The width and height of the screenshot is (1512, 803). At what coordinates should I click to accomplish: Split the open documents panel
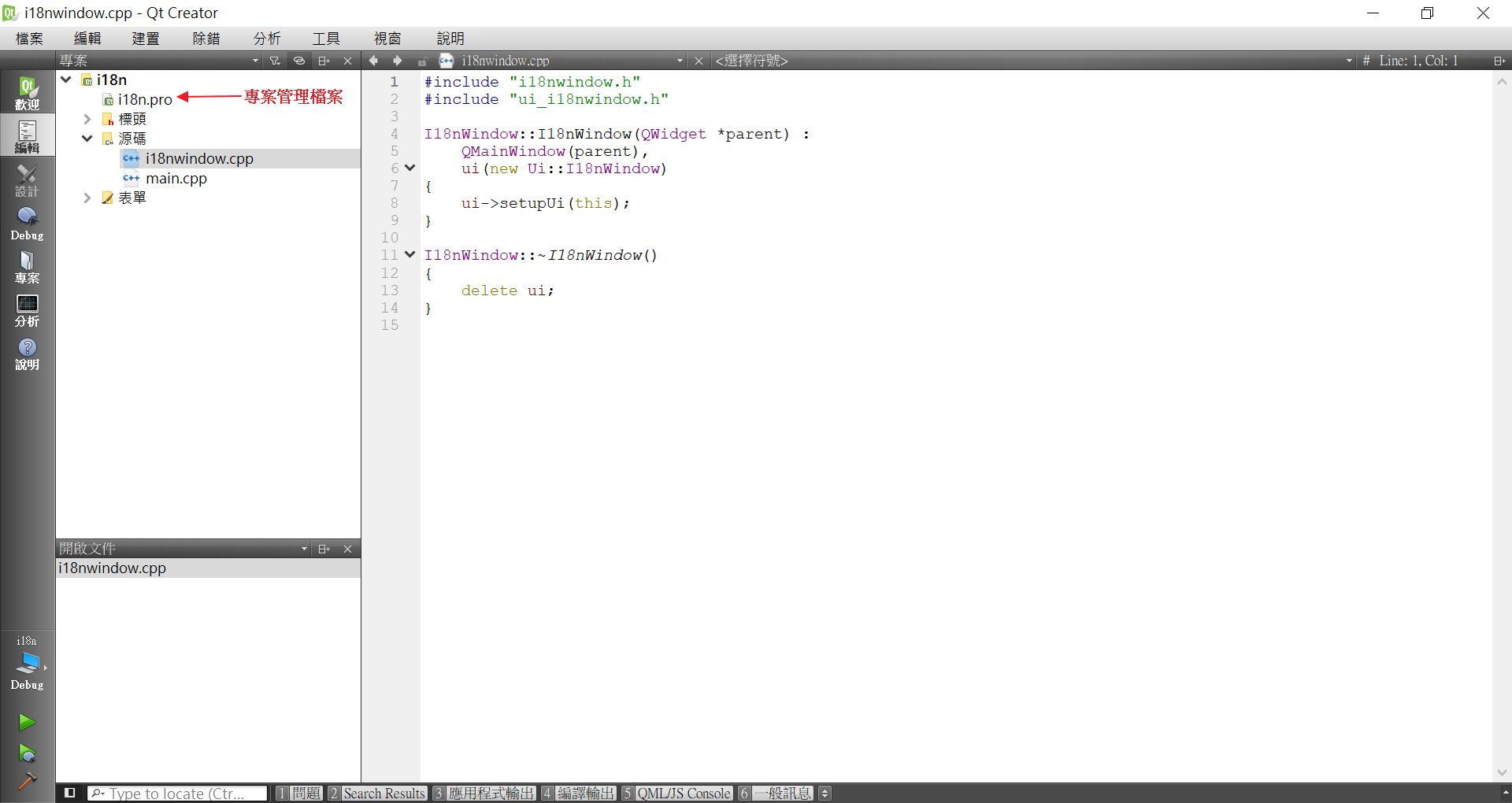[324, 549]
